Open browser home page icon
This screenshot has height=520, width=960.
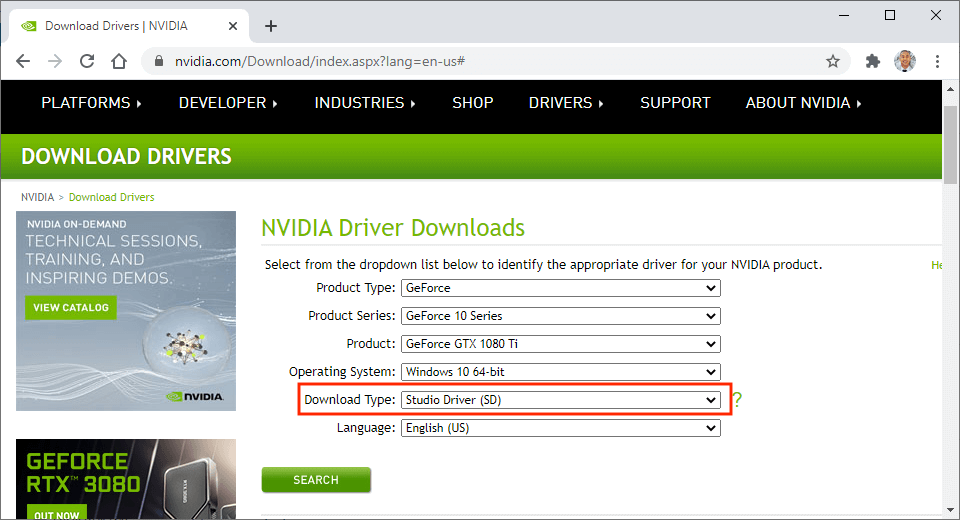(119, 61)
